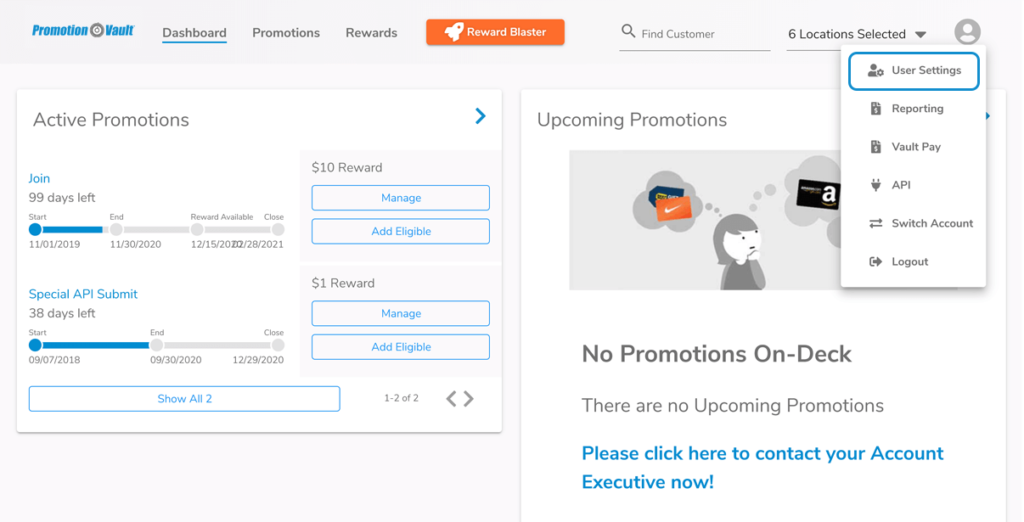This screenshot has height=522, width=1024.
Task: Click the user profile avatar icon
Action: pos(967,32)
